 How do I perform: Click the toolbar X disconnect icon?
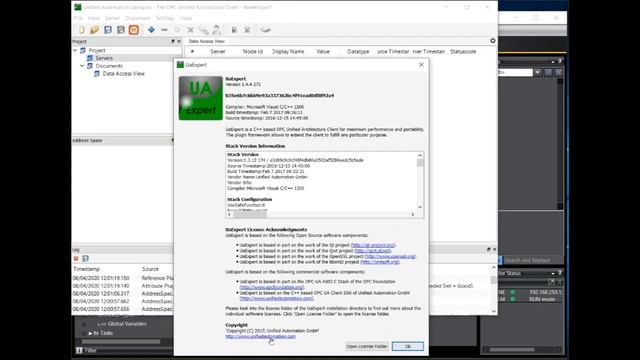190,30
